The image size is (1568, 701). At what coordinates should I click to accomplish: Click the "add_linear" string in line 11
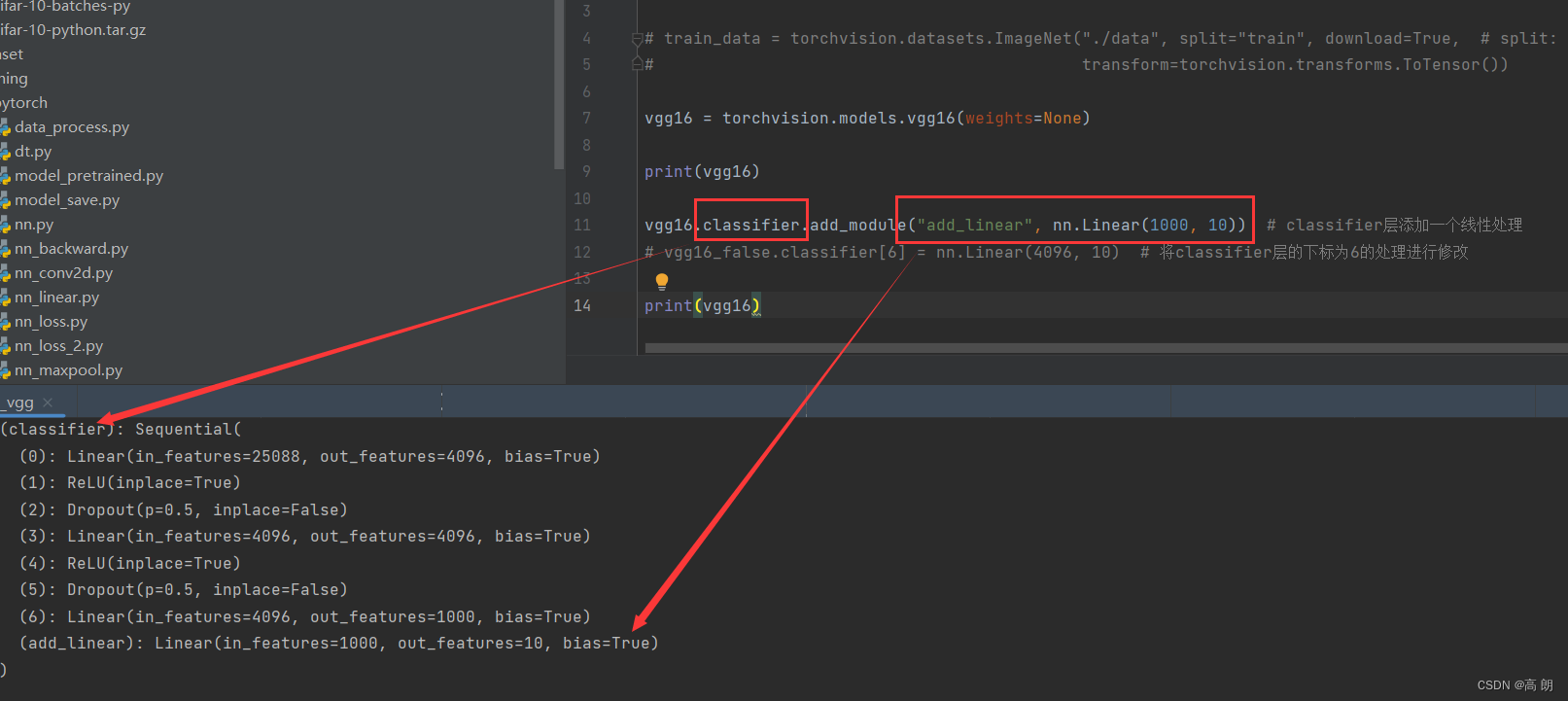[974, 225]
